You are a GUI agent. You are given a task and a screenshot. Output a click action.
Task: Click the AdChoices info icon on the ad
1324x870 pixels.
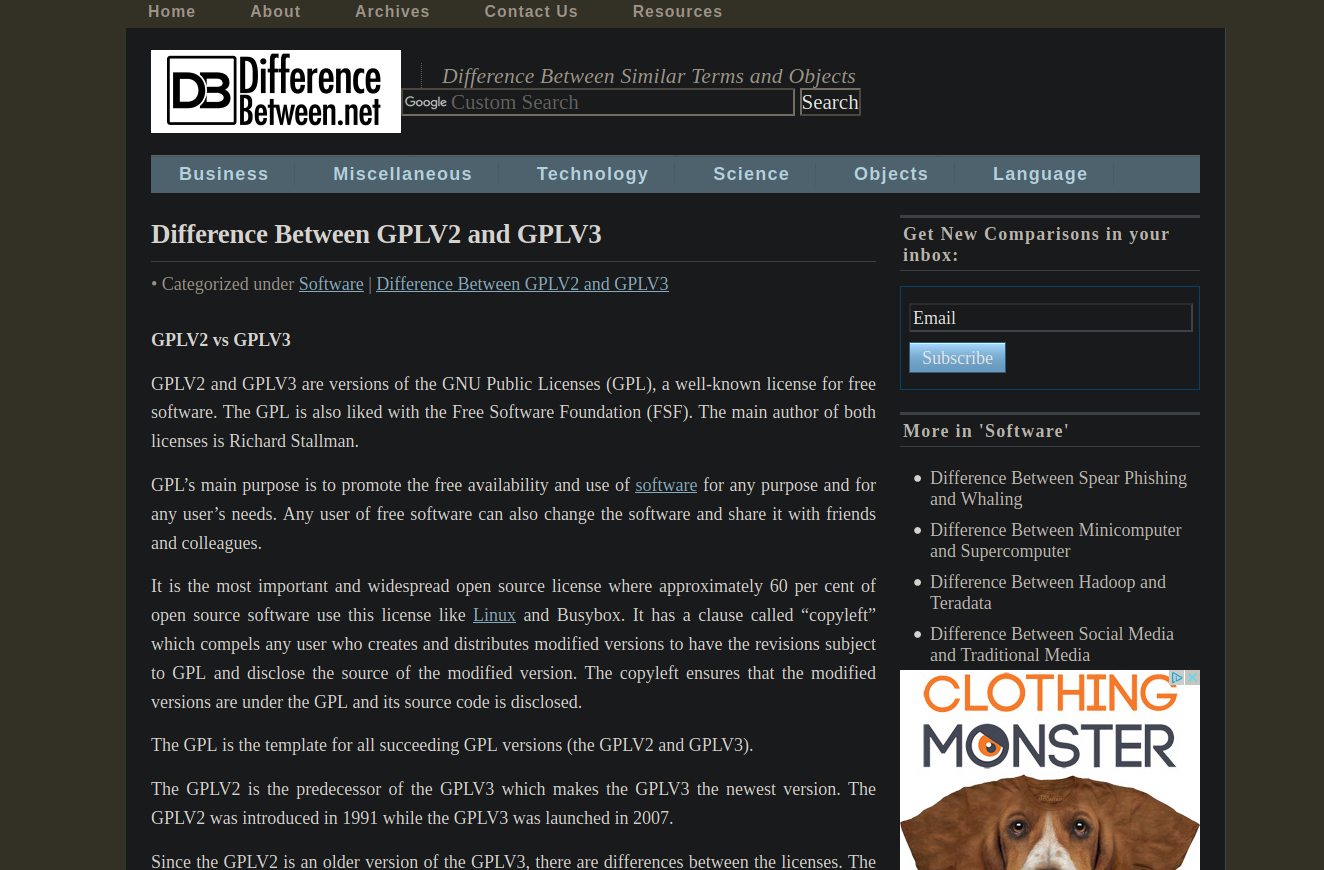tap(1176, 677)
